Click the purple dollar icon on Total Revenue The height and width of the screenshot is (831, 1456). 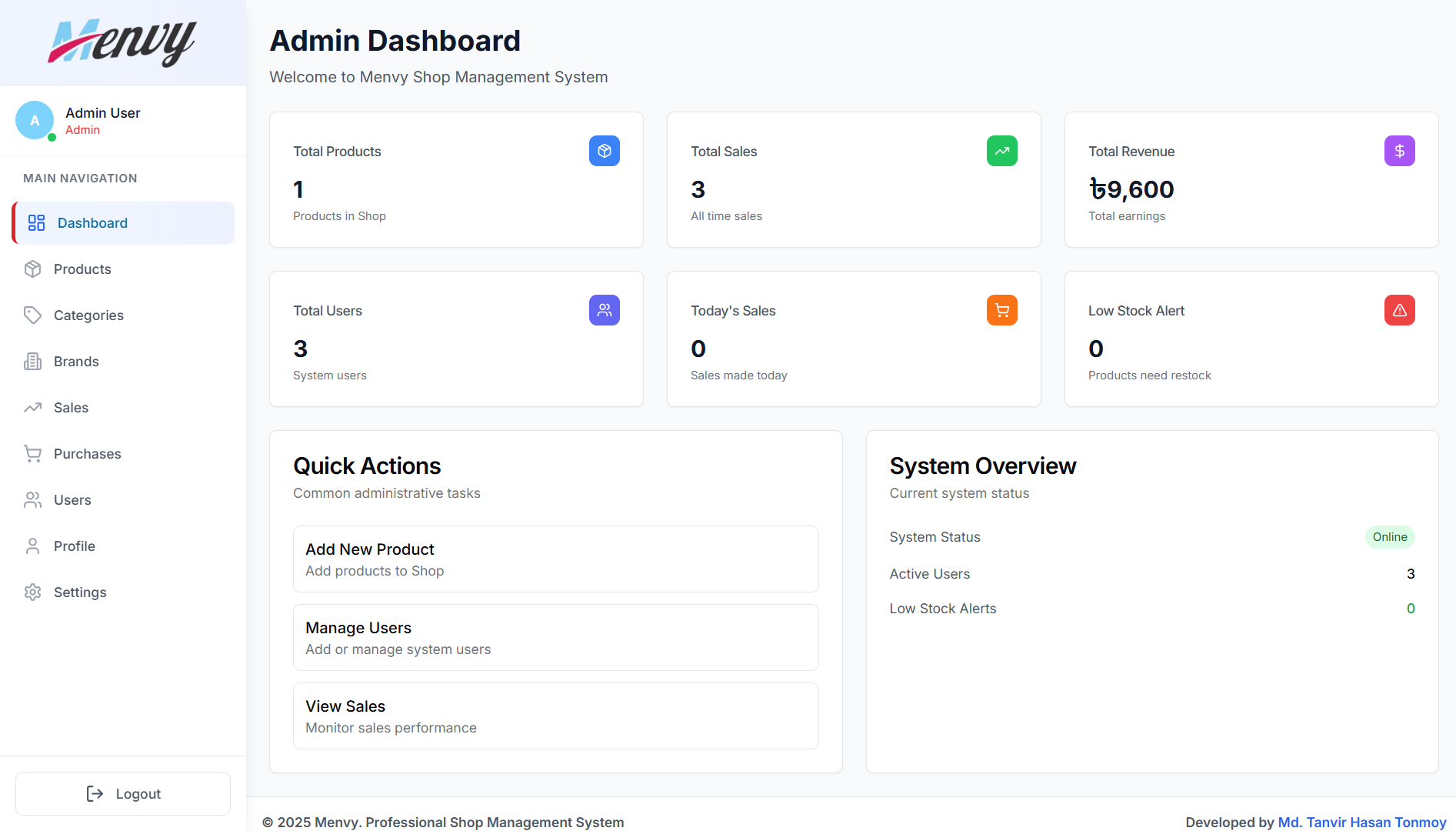click(1399, 151)
